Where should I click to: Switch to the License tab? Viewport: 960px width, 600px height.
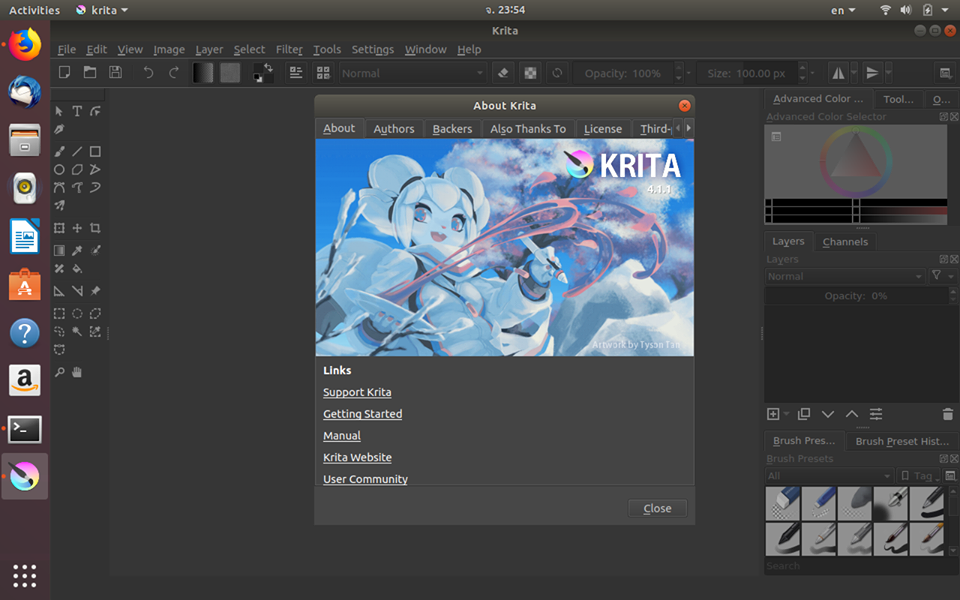pyautogui.click(x=602, y=129)
